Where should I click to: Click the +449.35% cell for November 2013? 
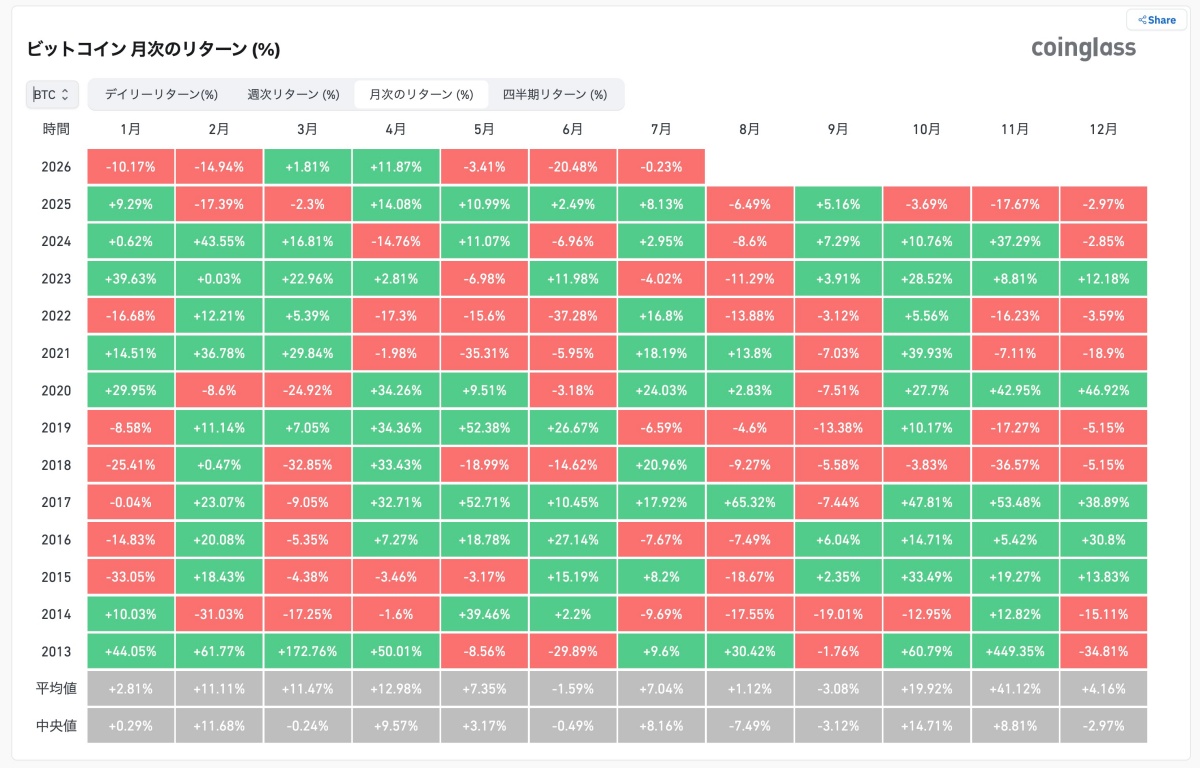click(x=1015, y=651)
